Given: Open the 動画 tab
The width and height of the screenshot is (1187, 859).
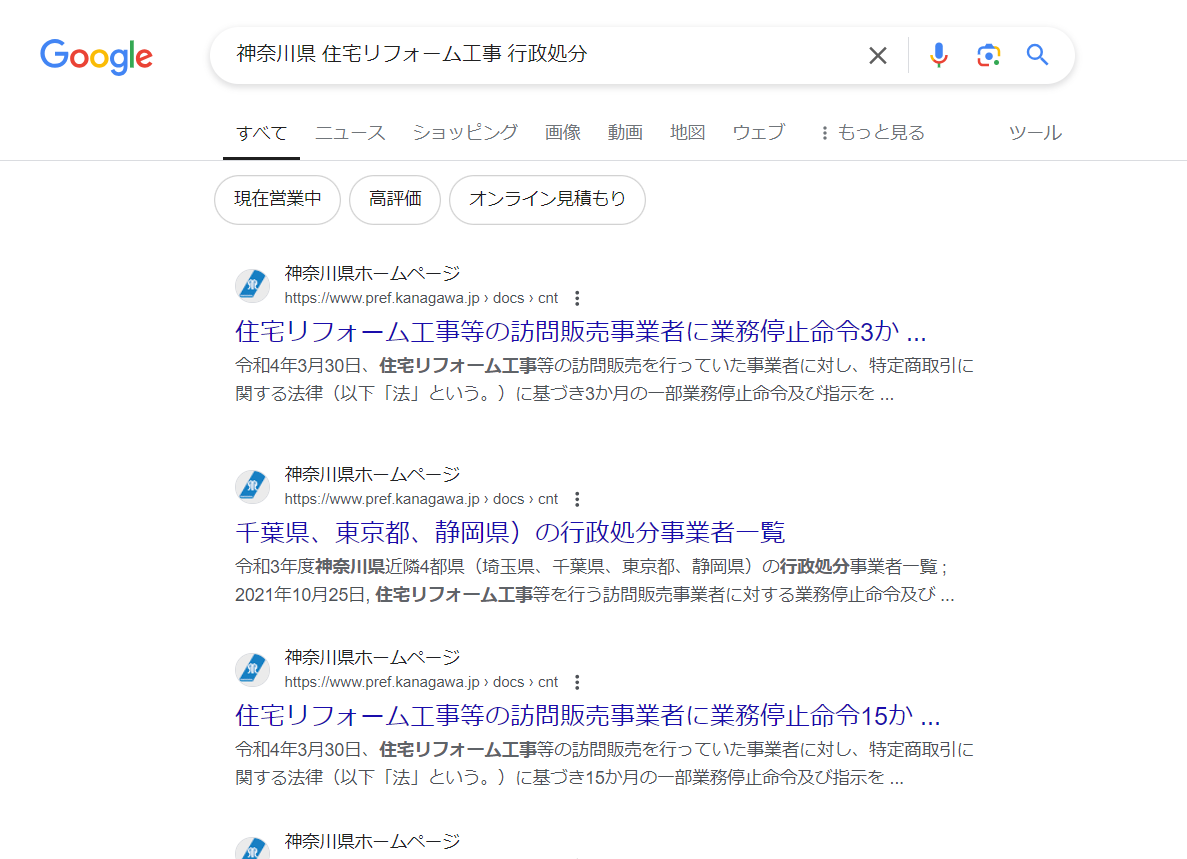Looking at the screenshot, I should 625,133.
